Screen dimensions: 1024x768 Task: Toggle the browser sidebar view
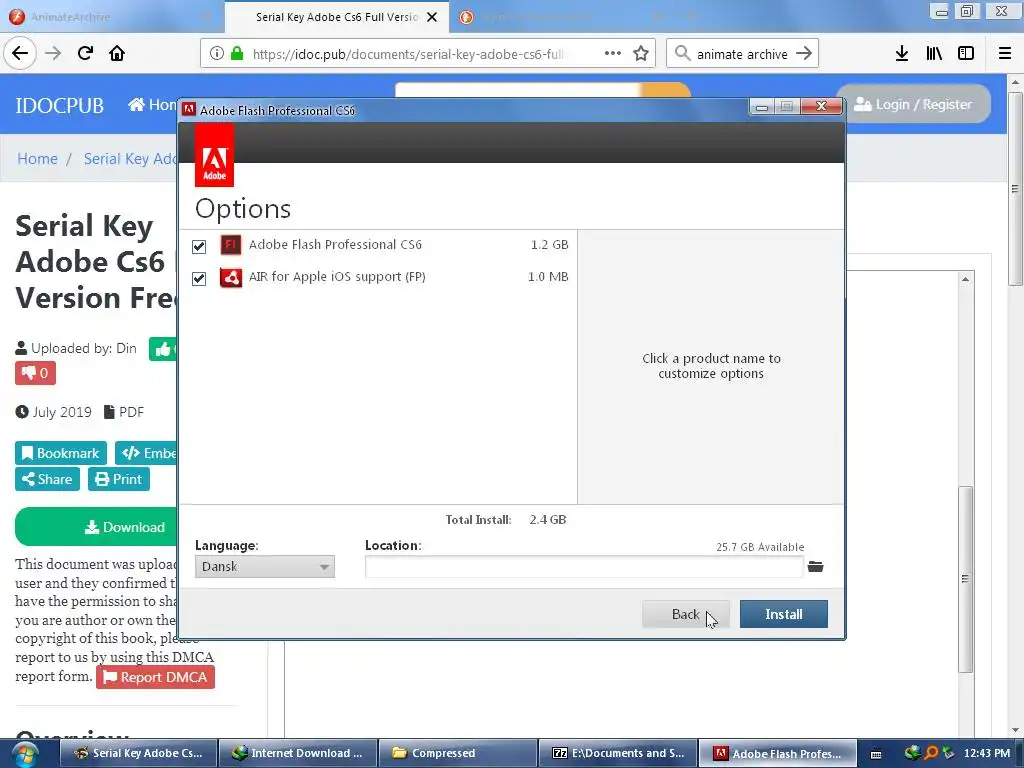click(966, 54)
